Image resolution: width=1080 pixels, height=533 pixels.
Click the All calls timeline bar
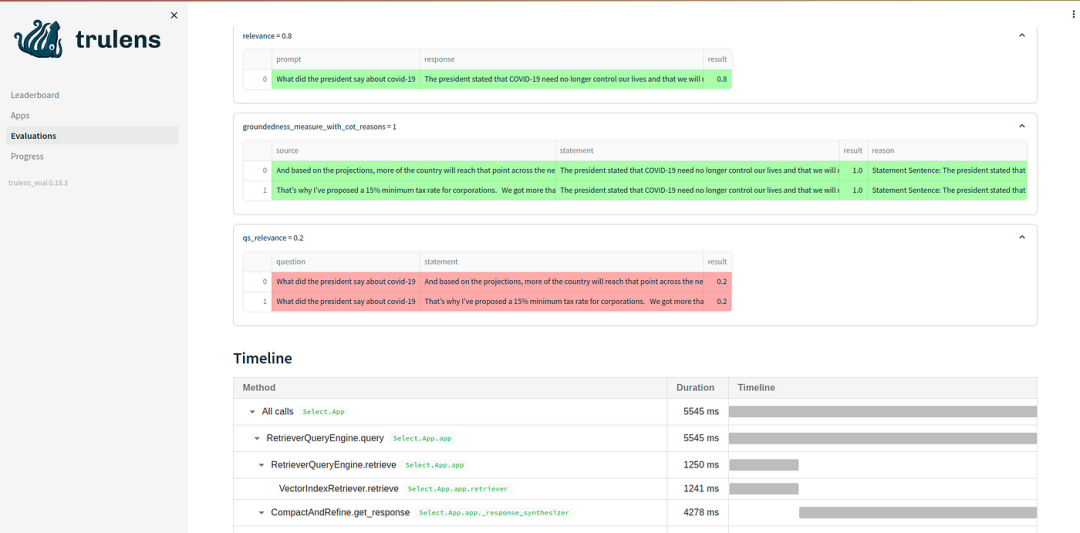pyautogui.click(x=883, y=412)
